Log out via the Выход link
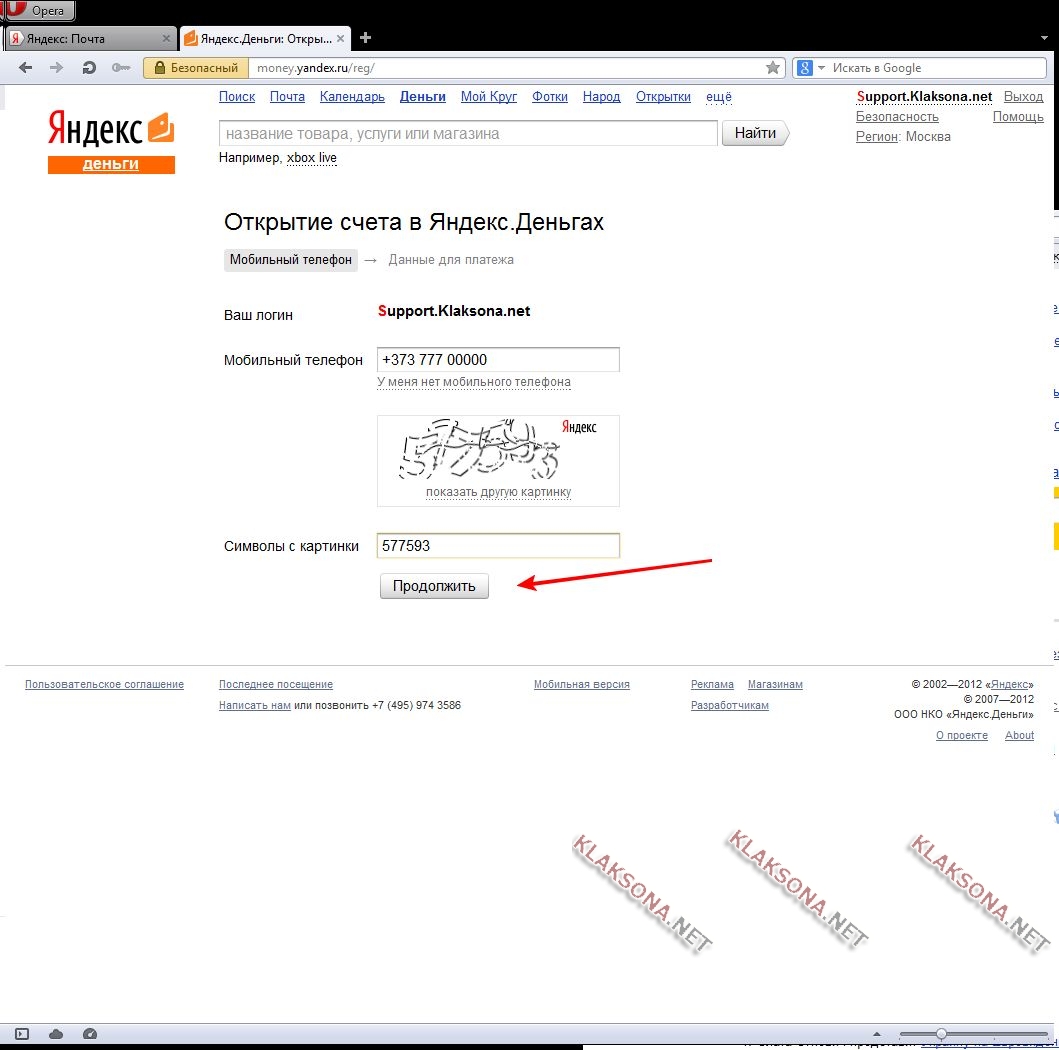The image size is (1059, 1050). (1023, 97)
